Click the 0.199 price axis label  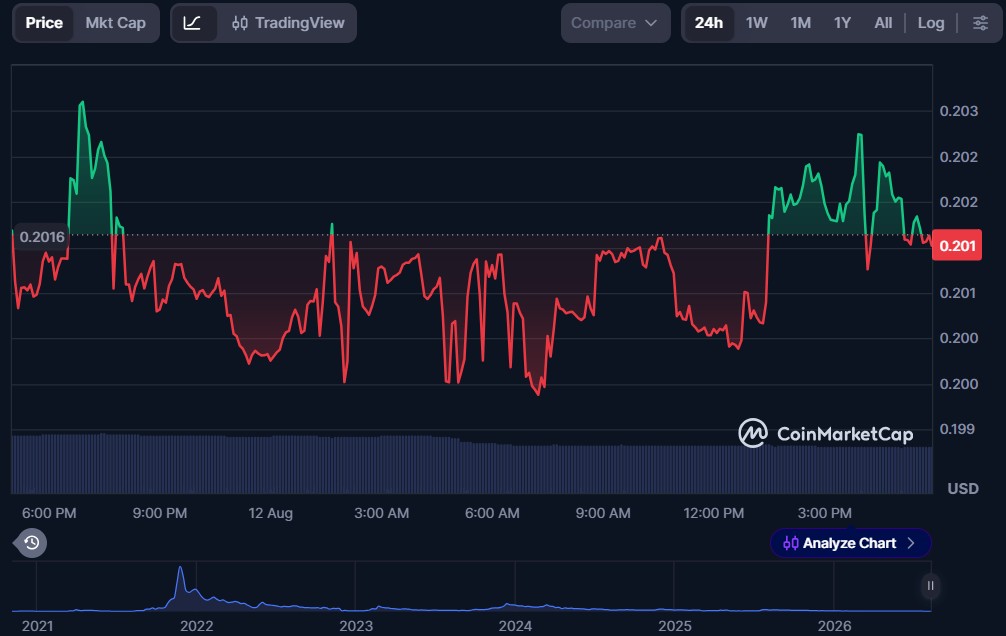tap(957, 429)
